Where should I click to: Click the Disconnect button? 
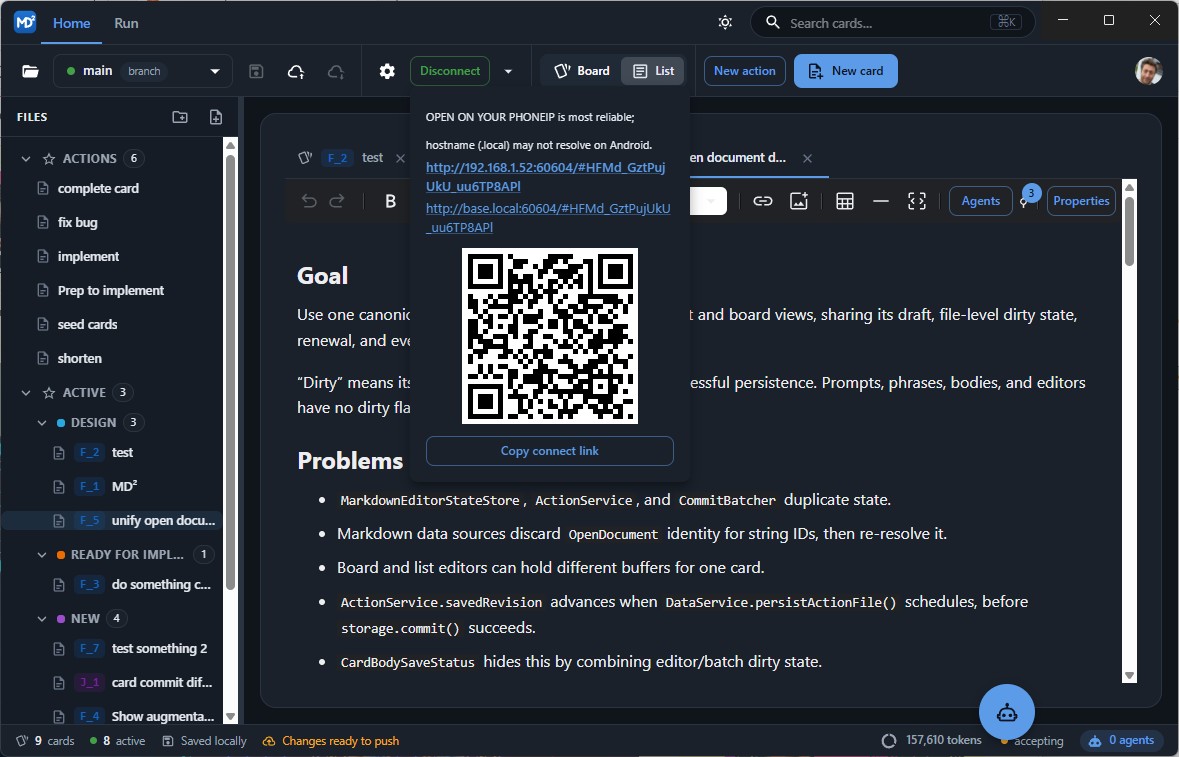pos(450,71)
